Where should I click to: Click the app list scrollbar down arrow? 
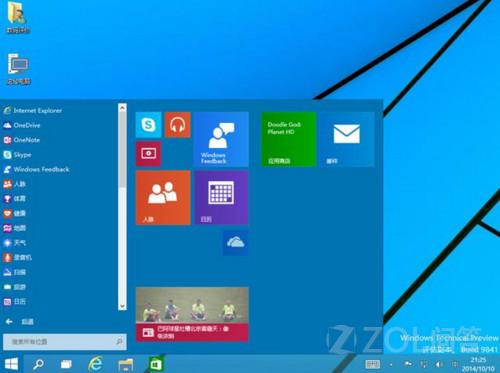click(x=122, y=306)
